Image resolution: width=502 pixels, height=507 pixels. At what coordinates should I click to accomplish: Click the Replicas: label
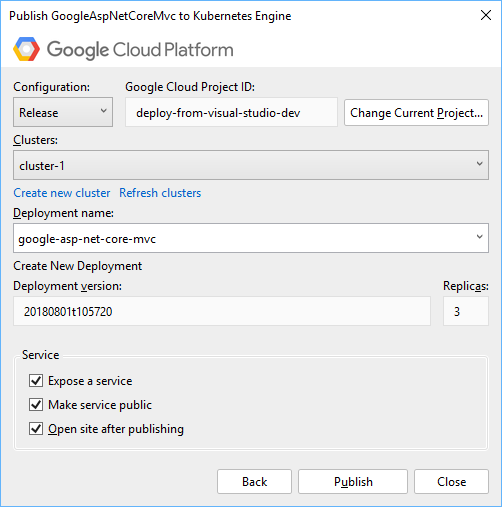pyautogui.click(x=466, y=286)
